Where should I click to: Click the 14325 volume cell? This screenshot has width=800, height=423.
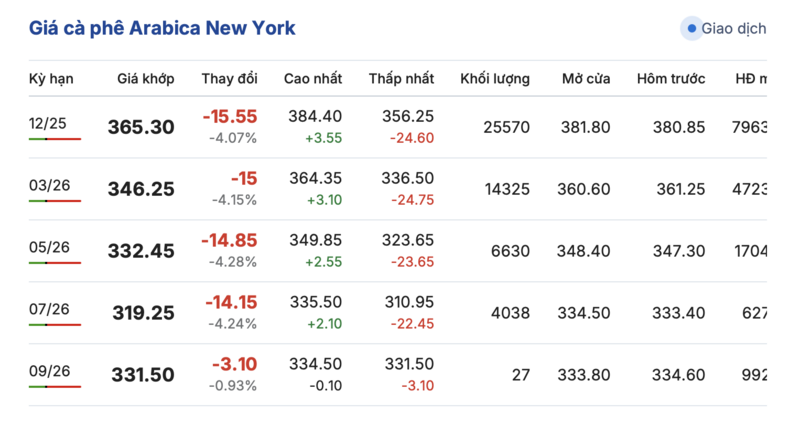coord(507,189)
